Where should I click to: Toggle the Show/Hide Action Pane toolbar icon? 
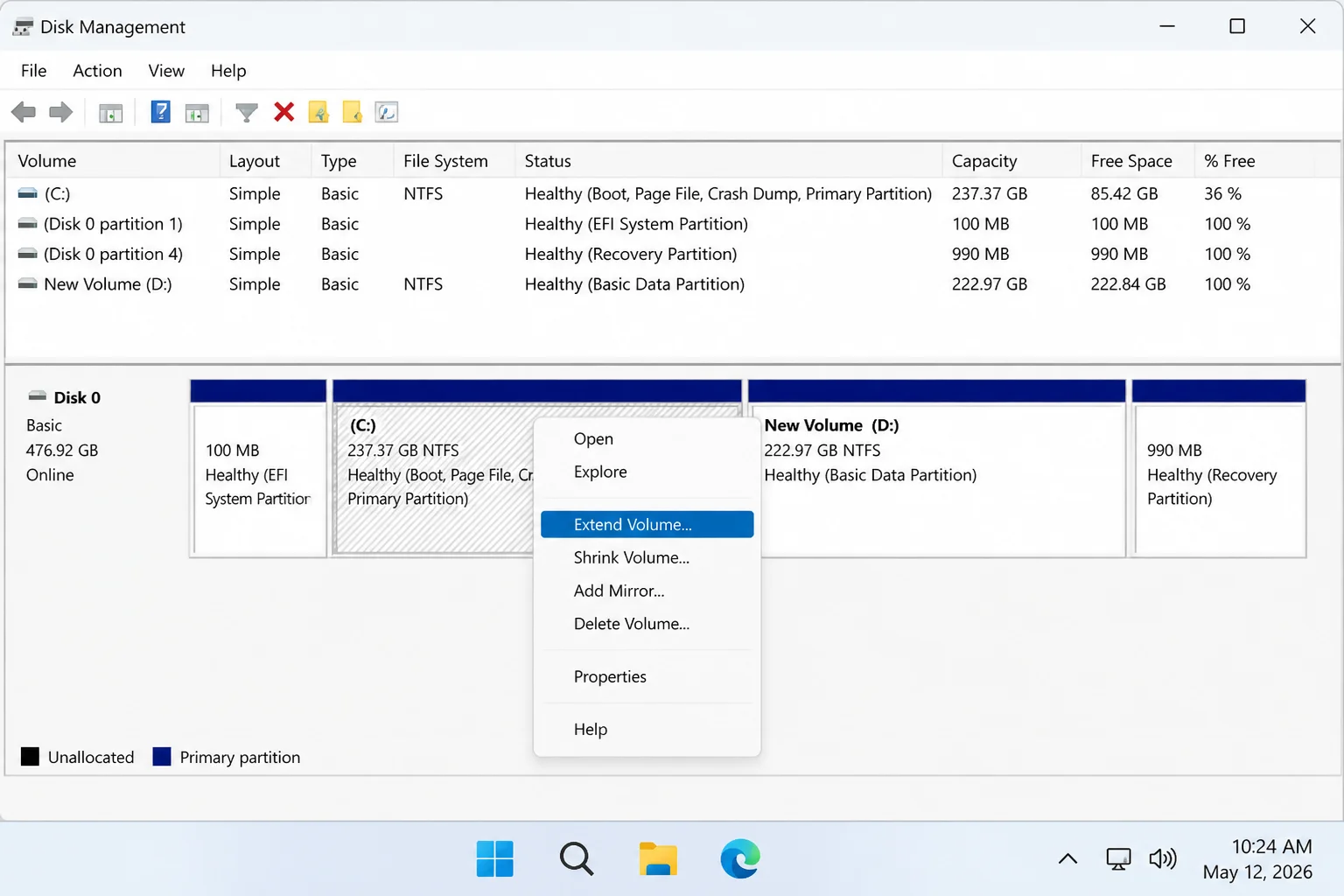(197, 113)
